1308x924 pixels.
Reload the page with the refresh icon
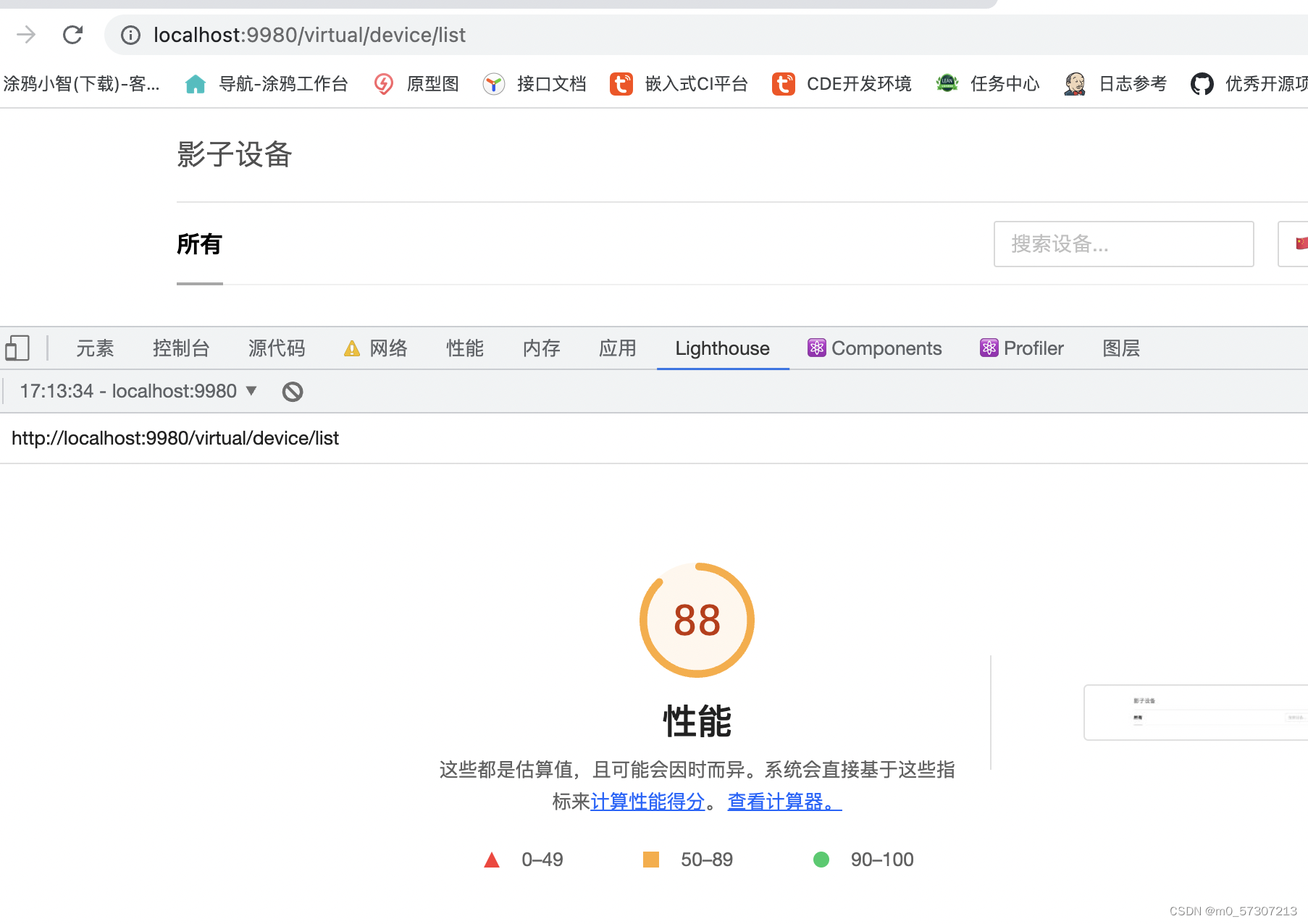point(72,35)
